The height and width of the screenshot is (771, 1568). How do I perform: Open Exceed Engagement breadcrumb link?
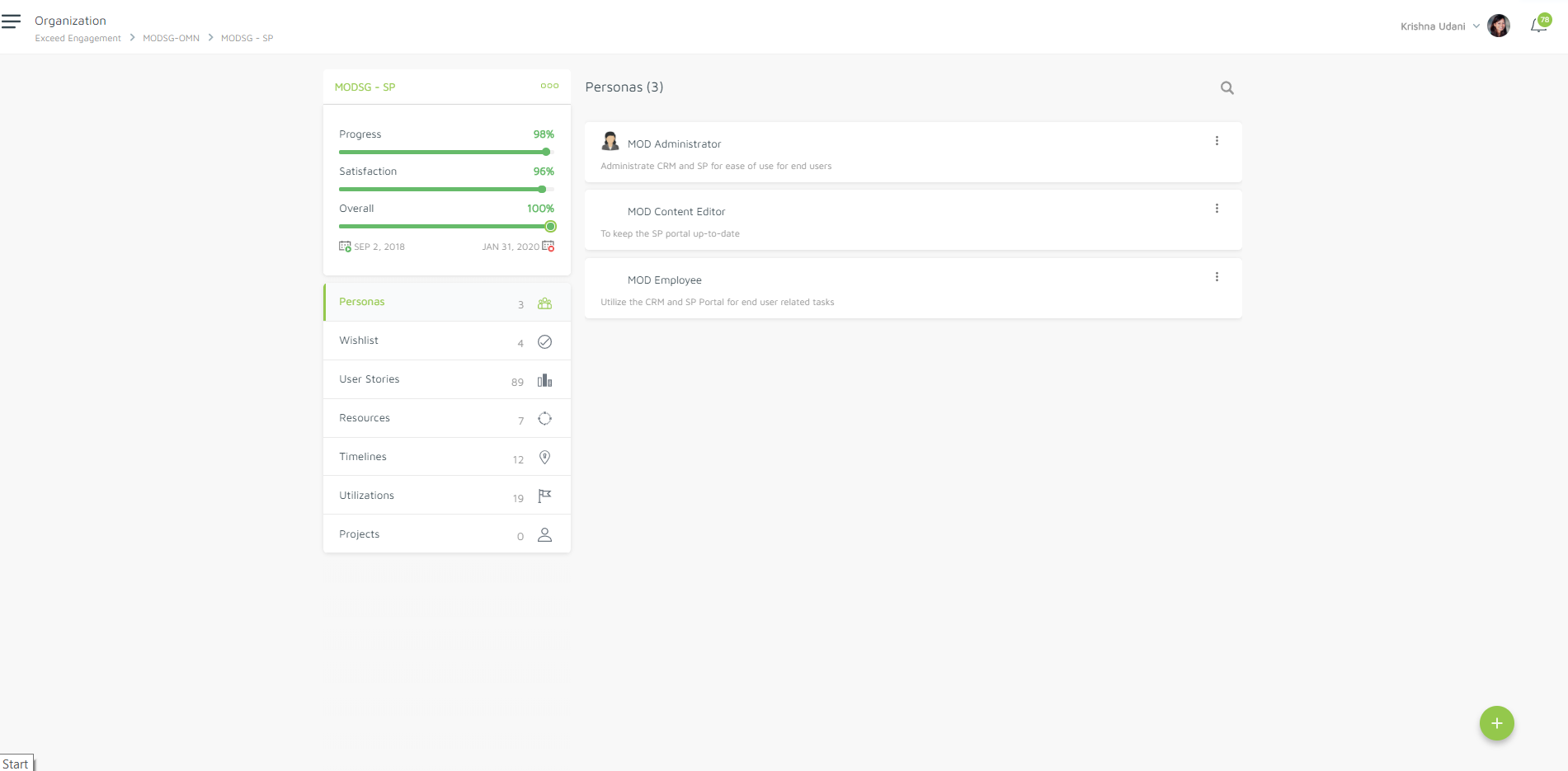(77, 38)
